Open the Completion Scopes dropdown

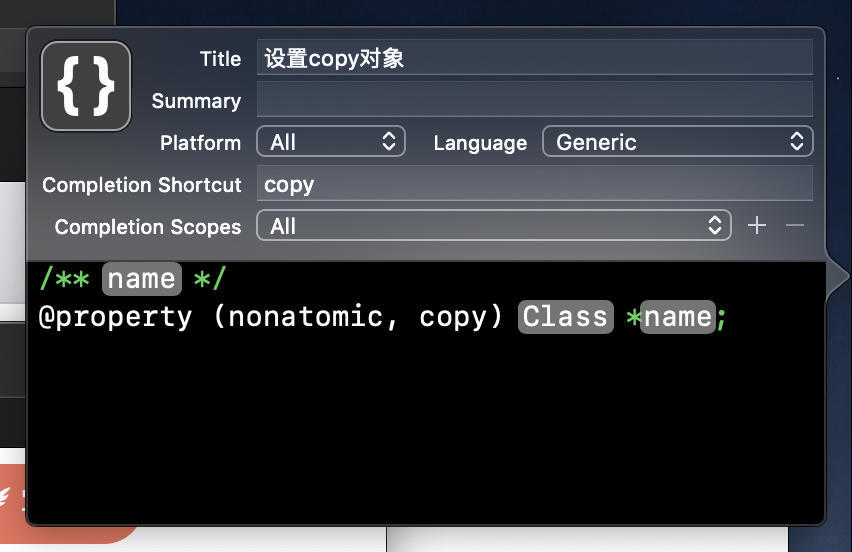pos(494,225)
